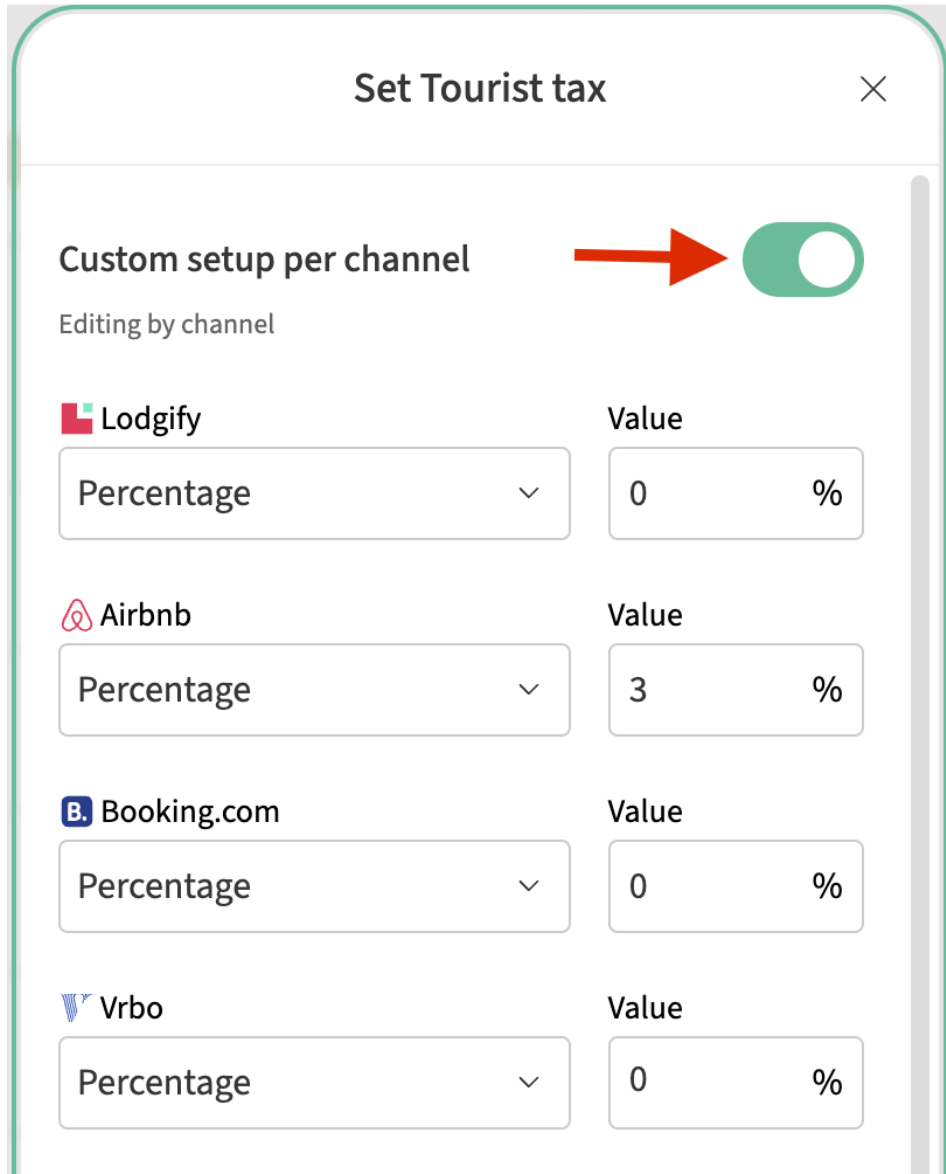This screenshot has height=1174, width=946.
Task: Click the chevron arrow in Airbnb dropdown
Action: [529, 690]
